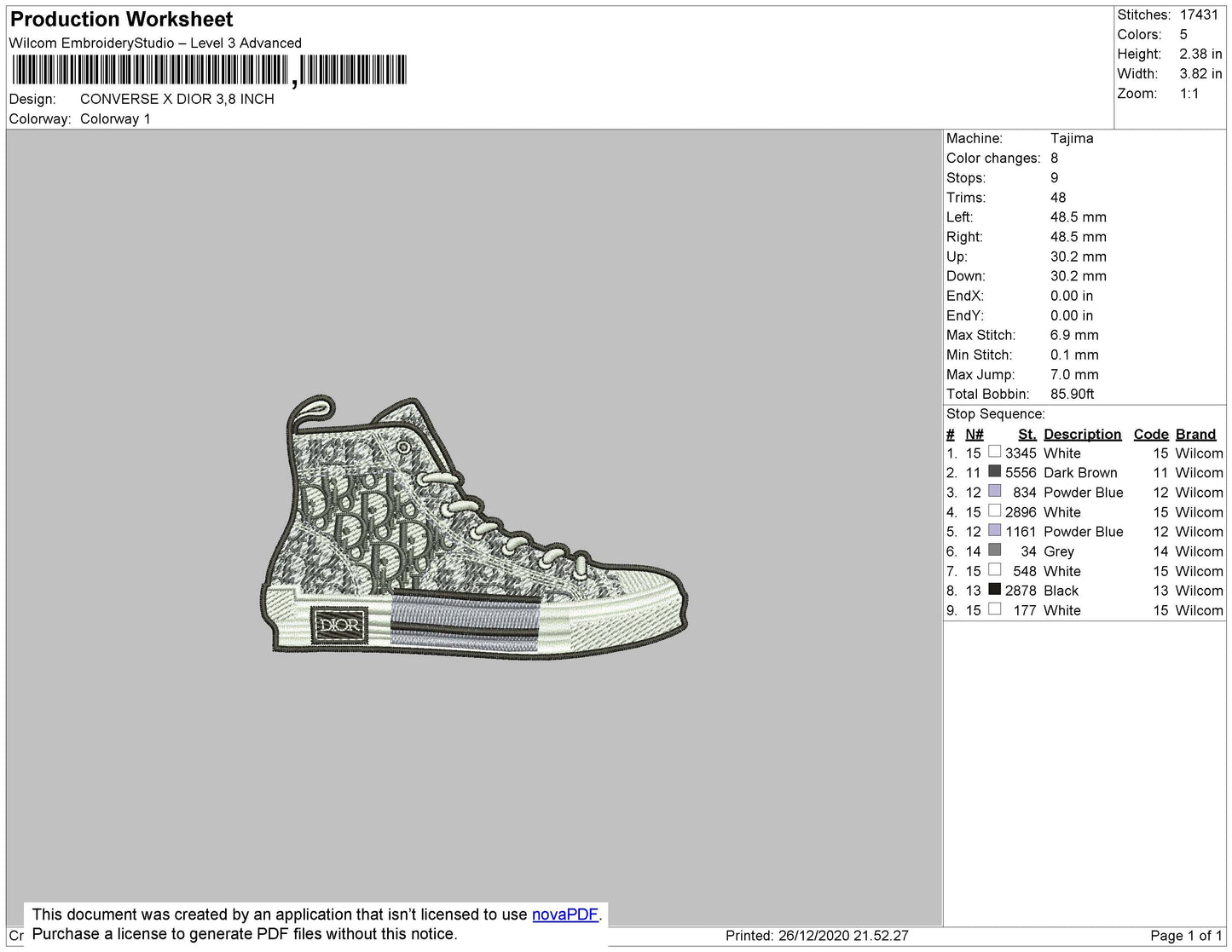1232x952 pixels.
Task: Click the Left value 48.5 mm
Action: (x=1079, y=216)
